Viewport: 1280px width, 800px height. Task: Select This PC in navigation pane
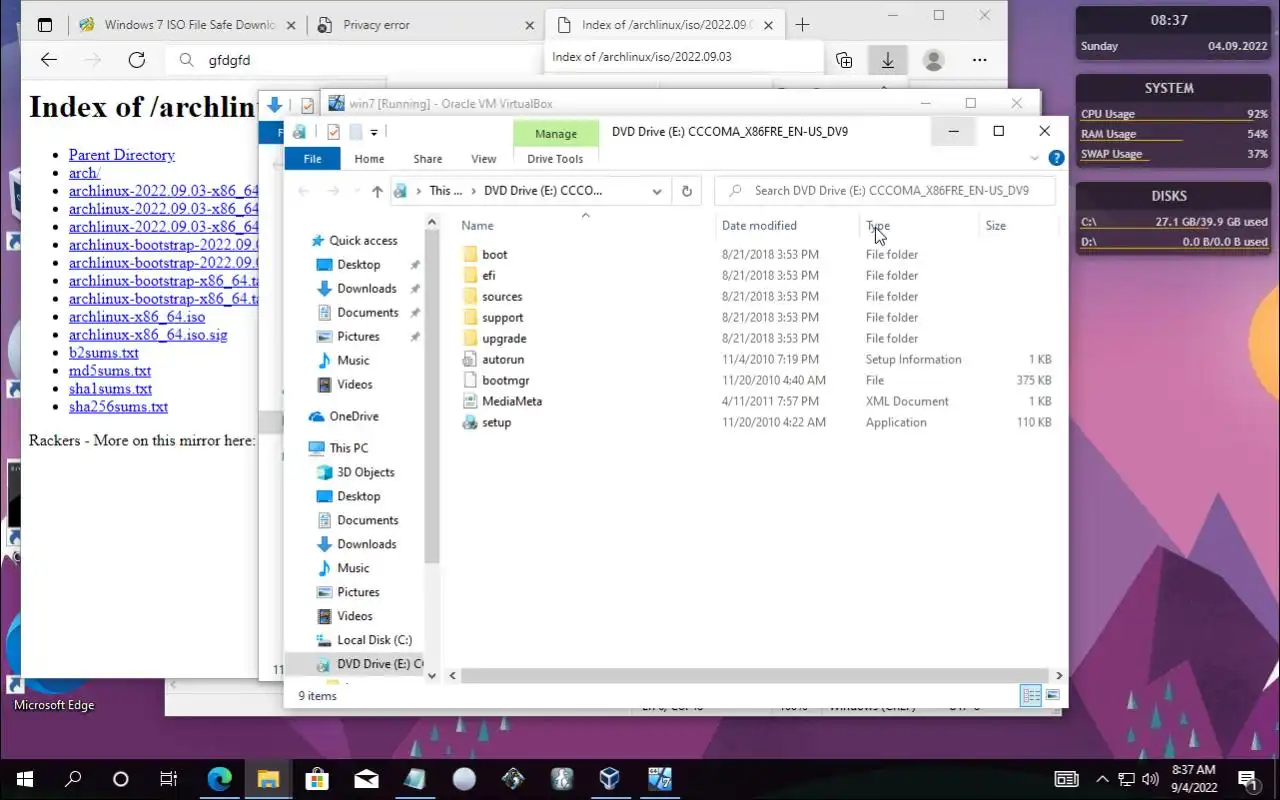point(348,448)
